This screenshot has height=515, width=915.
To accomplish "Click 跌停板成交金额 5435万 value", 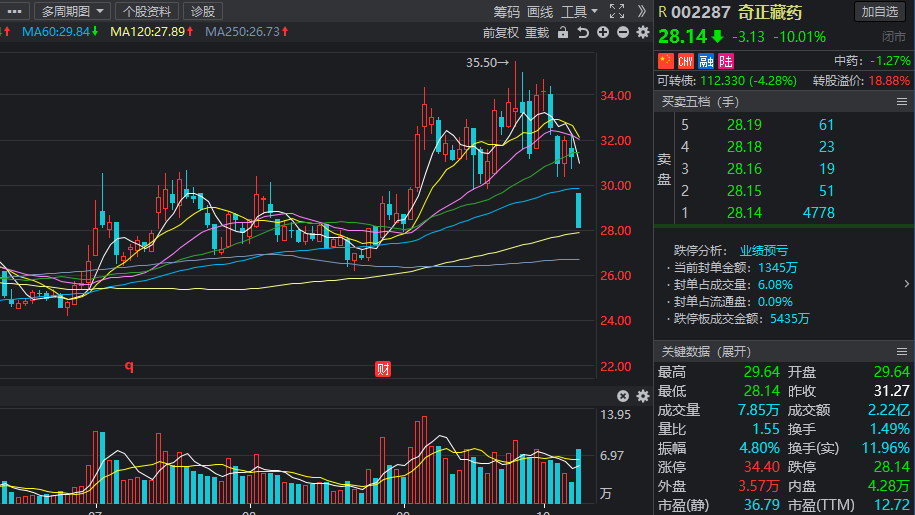I will click(790, 318).
